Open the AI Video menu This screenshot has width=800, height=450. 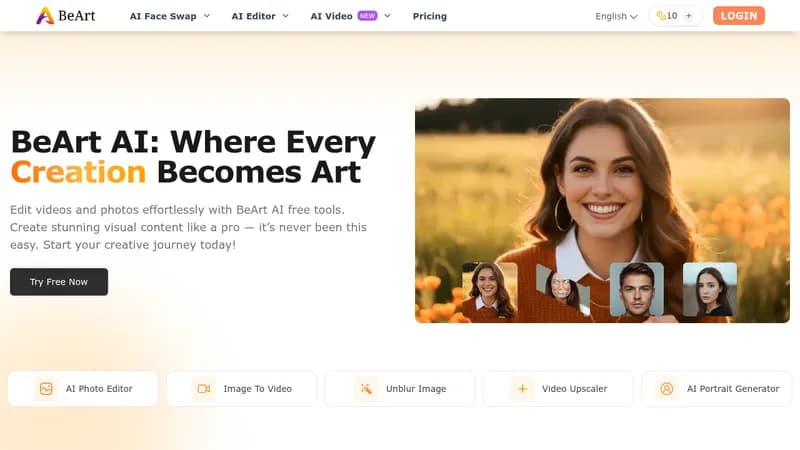[331, 16]
